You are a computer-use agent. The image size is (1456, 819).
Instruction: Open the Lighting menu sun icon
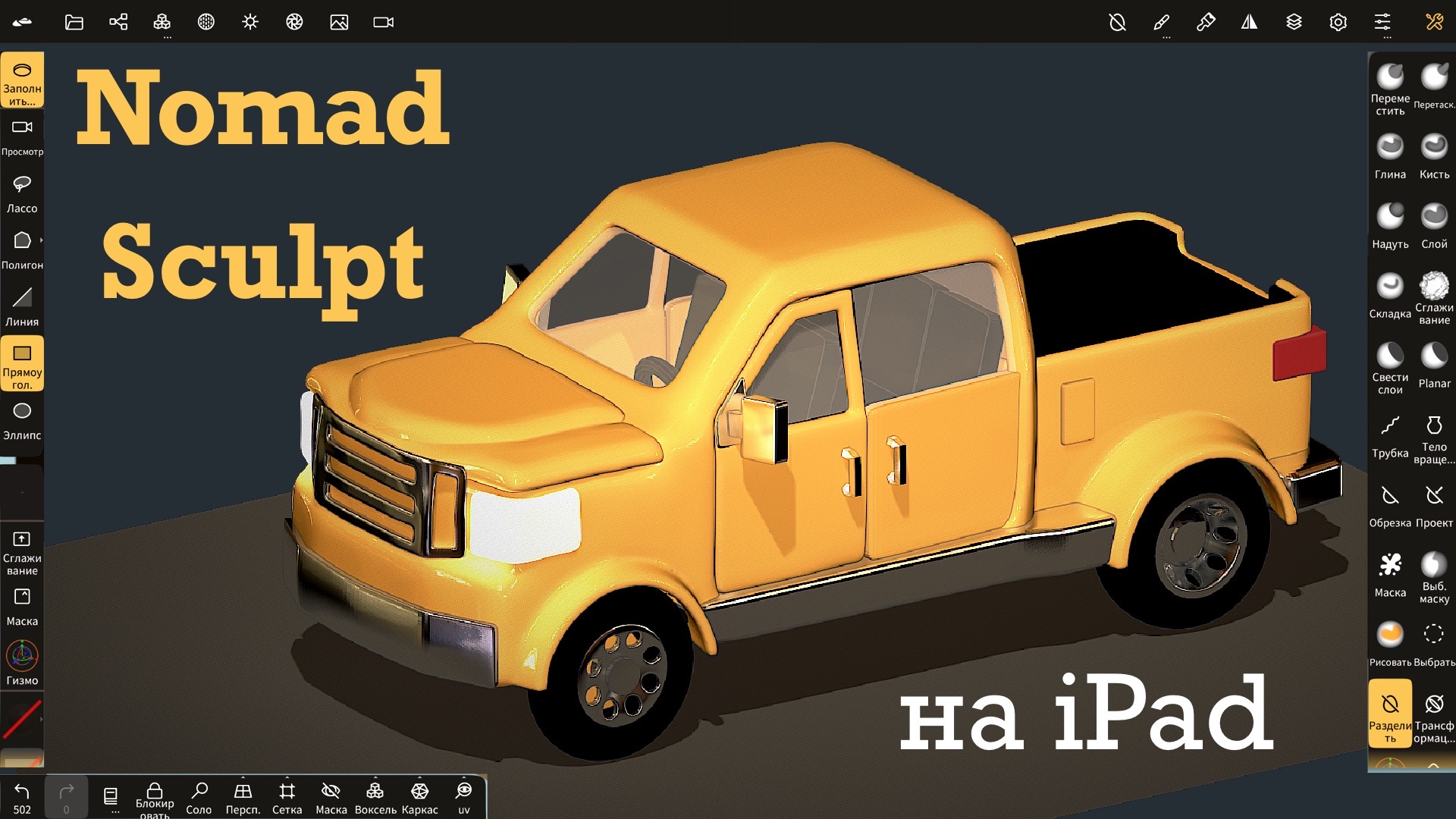click(250, 22)
